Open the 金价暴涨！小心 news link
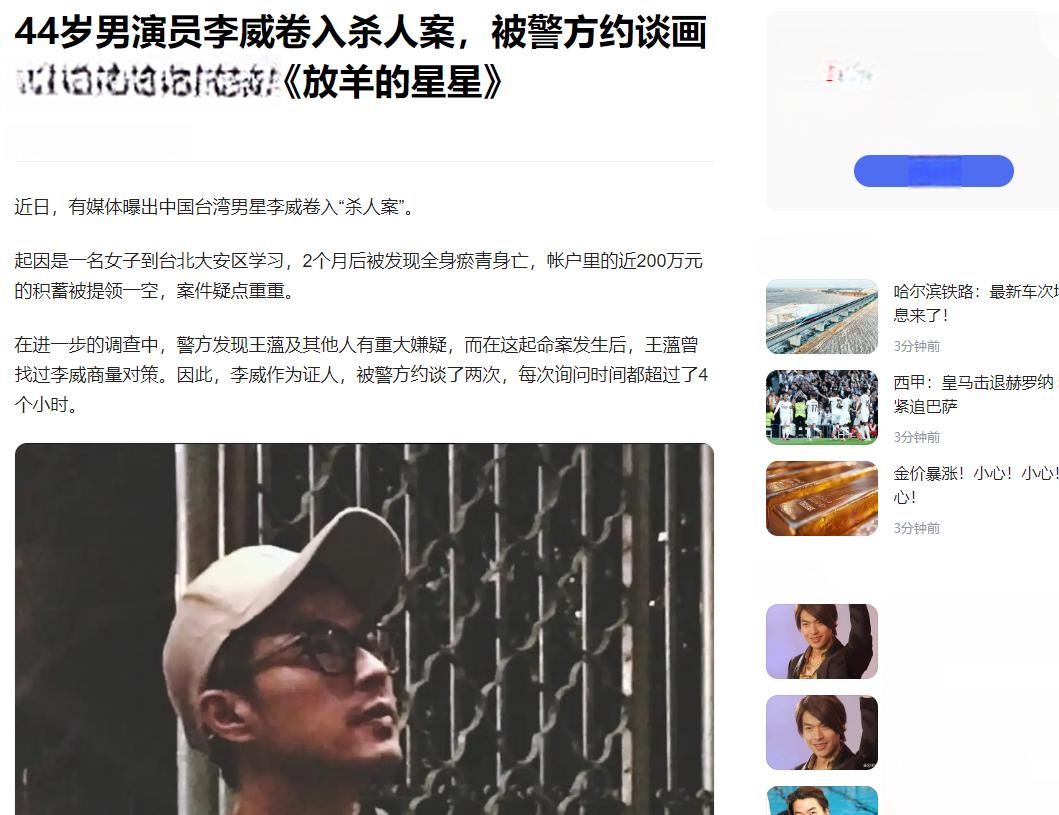This screenshot has height=815, width=1059. pos(976,485)
